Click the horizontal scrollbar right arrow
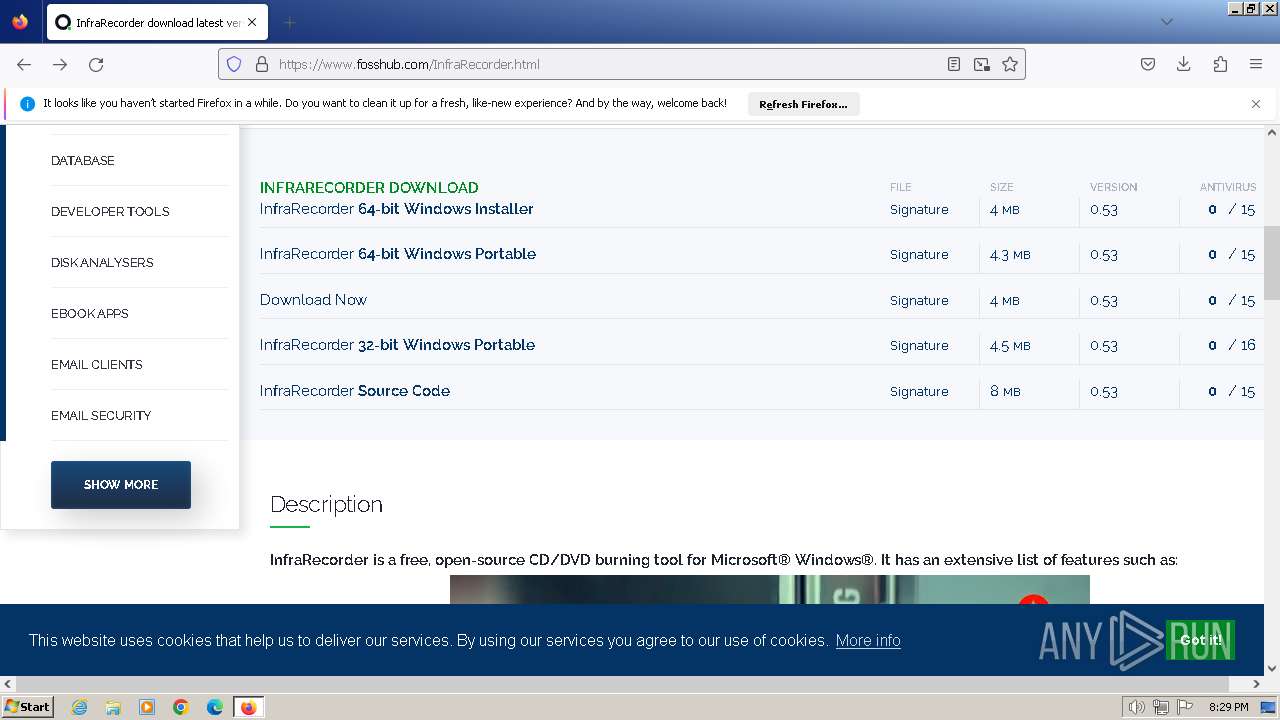Image resolution: width=1280 pixels, height=720 pixels. (1257, 684)
